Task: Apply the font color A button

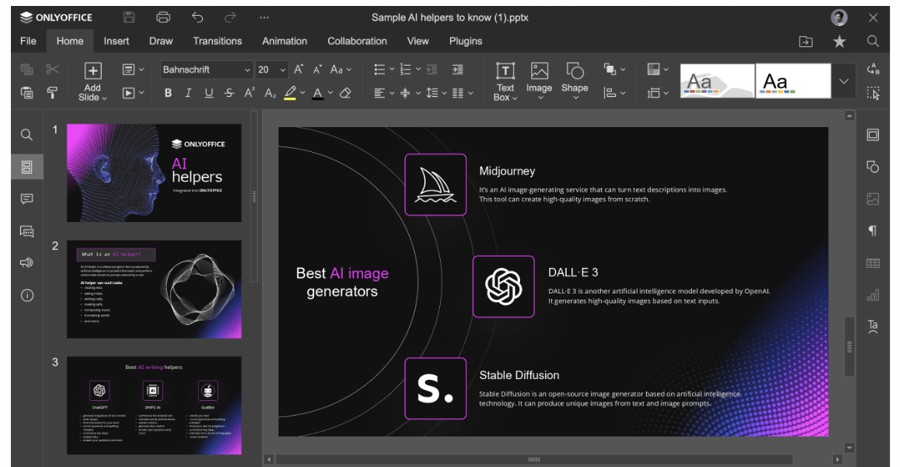Action: [317, 93]
